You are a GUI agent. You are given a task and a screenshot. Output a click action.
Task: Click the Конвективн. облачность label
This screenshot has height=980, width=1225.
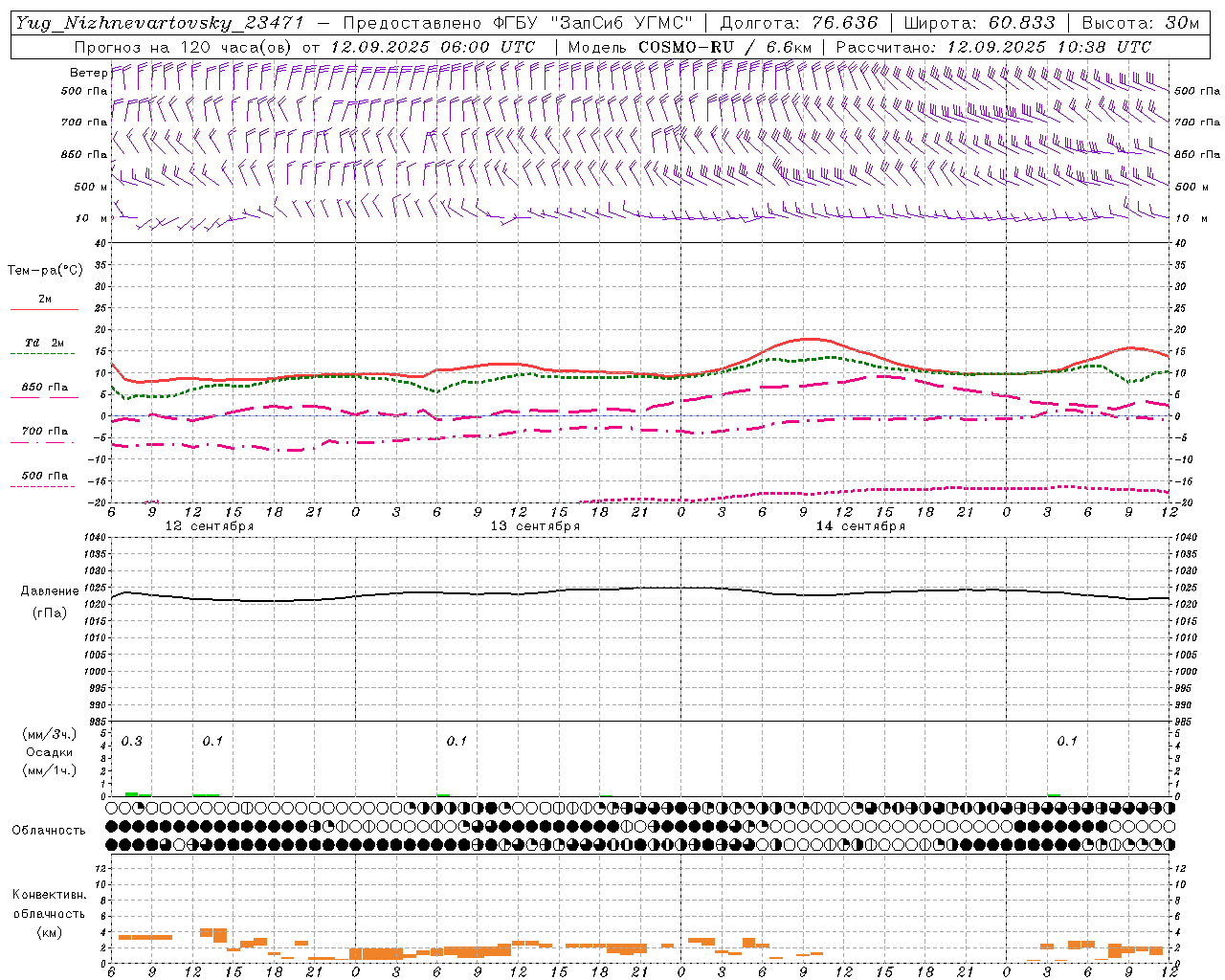pos(49,903)
